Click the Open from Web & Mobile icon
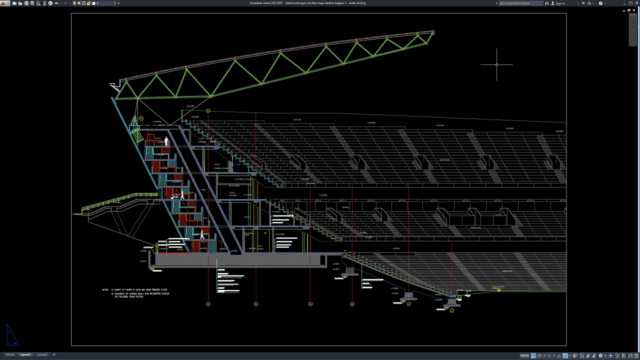Viewport: 640px width, 360px height. [x=38, y=3]
